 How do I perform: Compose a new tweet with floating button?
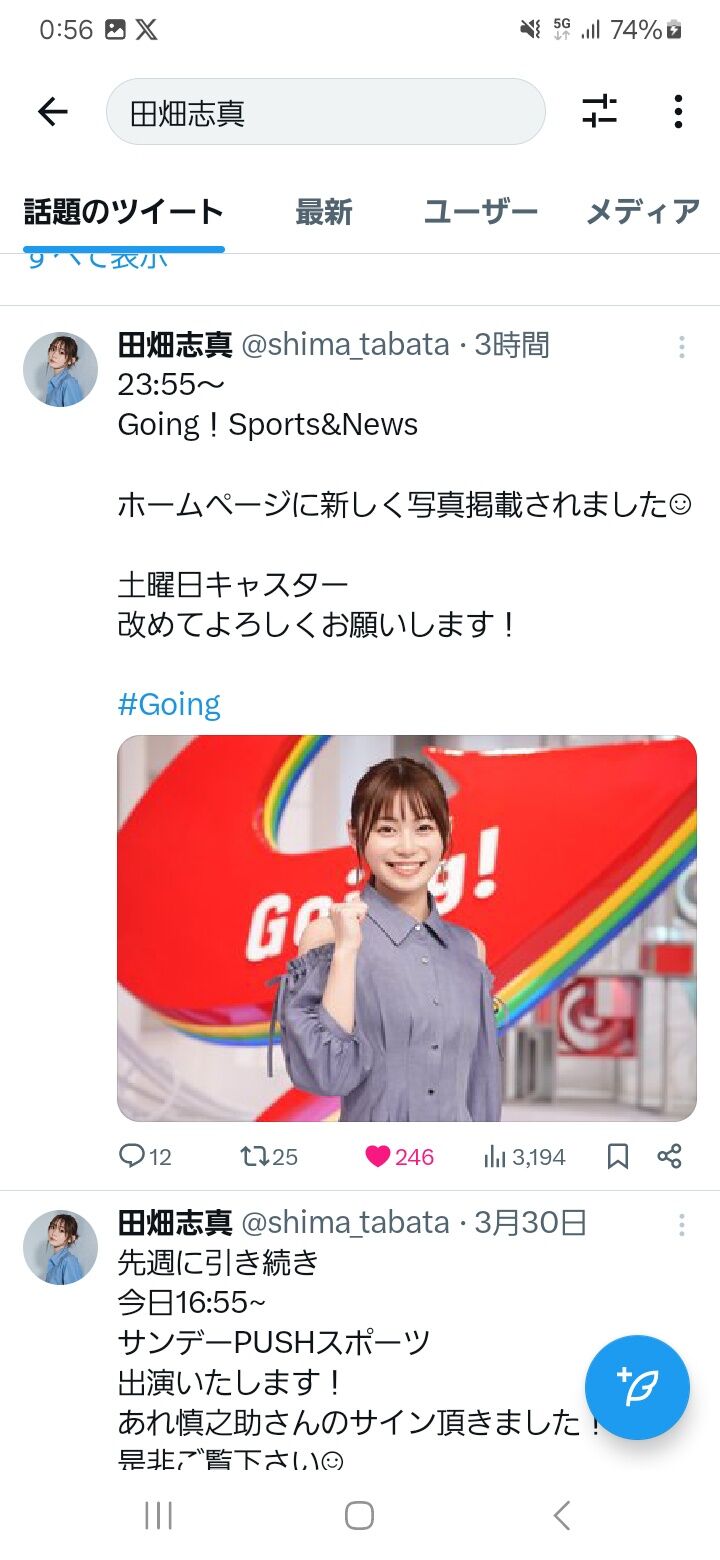pyautogui.click(x=637, y=1387)
